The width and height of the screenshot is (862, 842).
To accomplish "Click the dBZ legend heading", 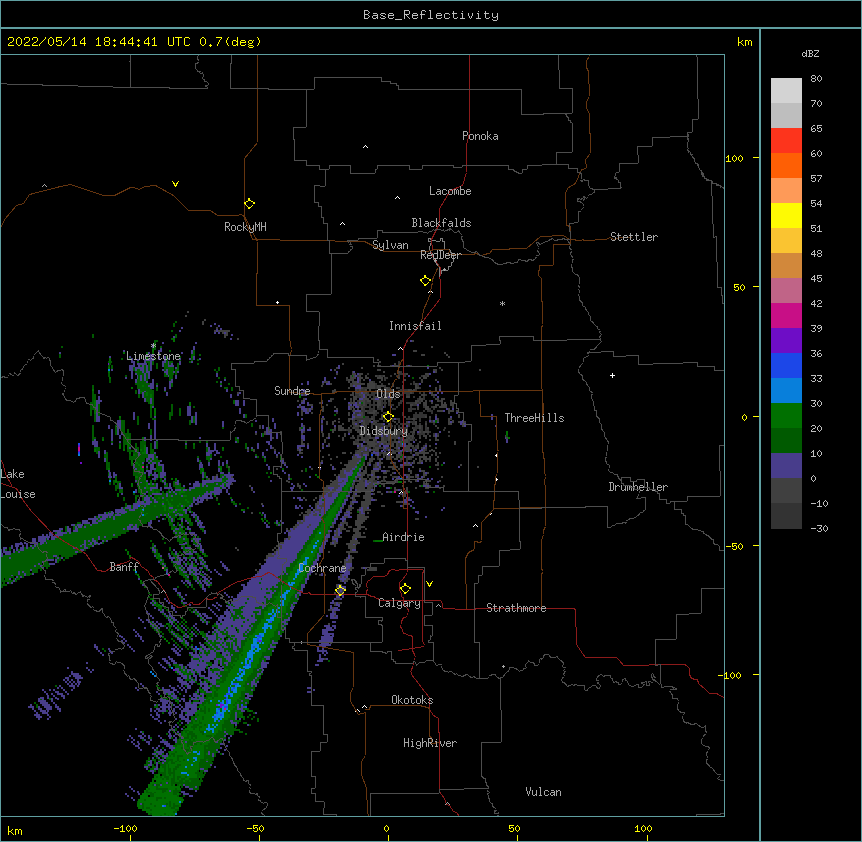I will (x=810, y=54).
